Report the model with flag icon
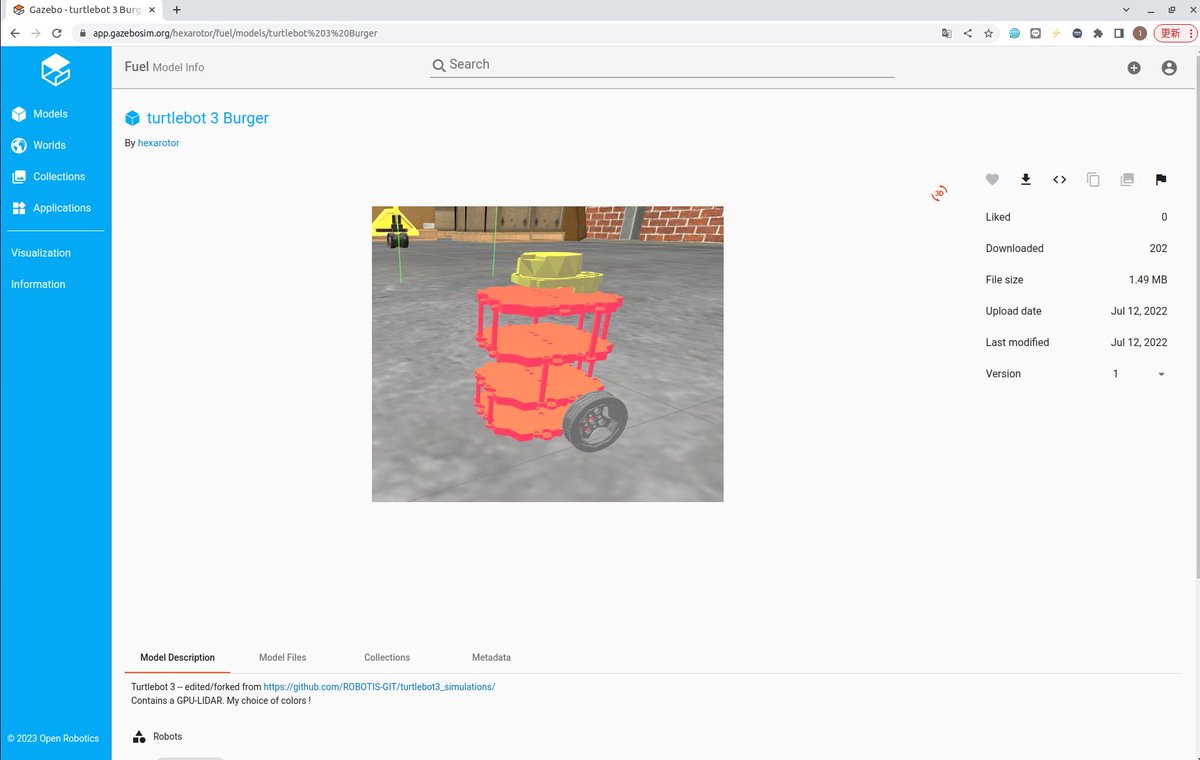 tap(1161, 180)
